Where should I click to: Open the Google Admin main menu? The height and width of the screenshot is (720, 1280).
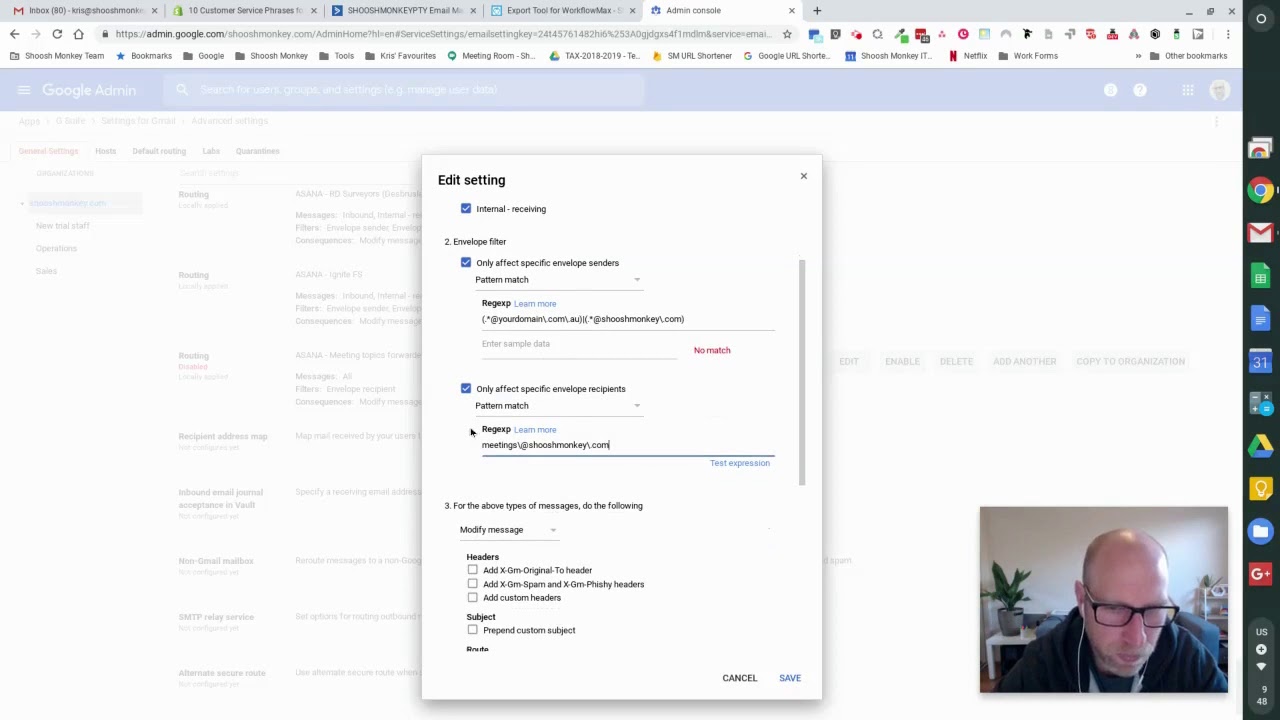[23, 90]
